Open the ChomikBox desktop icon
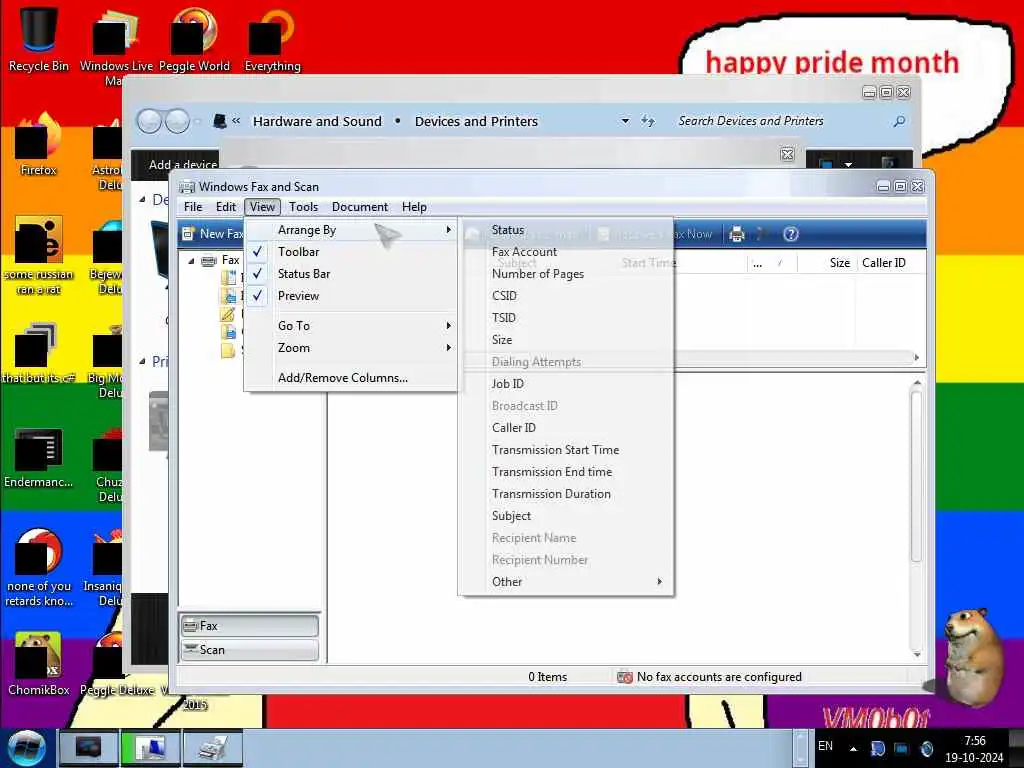This screenshot has width=1024, height=768. click(39, 664)
